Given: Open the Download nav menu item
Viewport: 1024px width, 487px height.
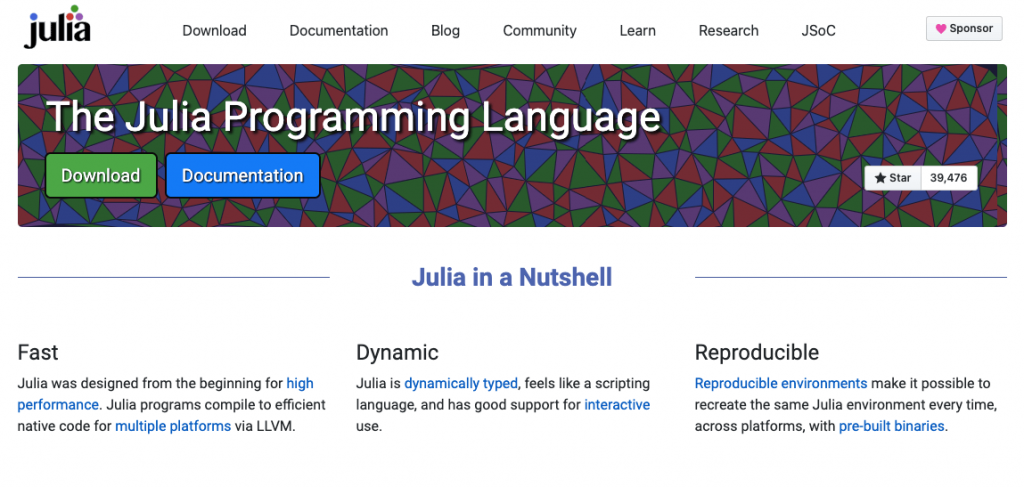Looking at the screenshot, I should click(214, 31).
